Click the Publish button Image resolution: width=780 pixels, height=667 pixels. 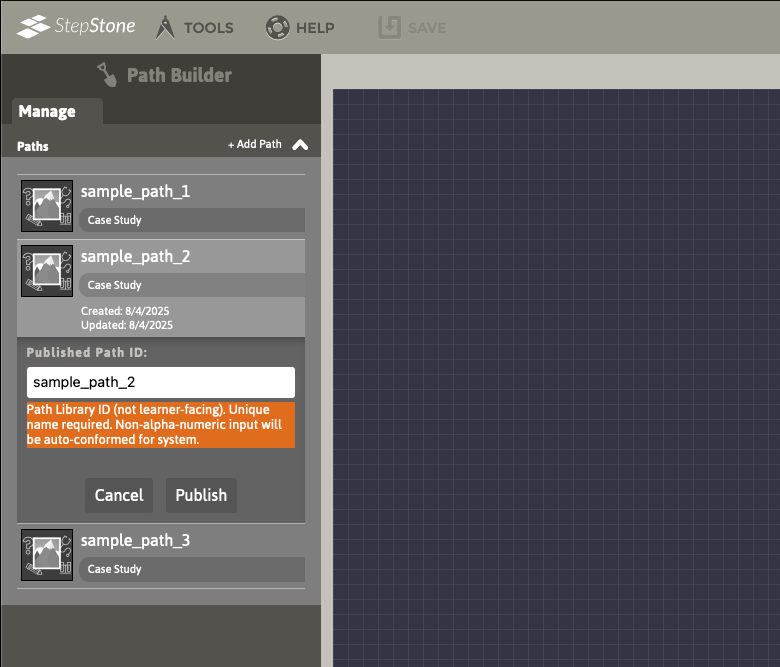[201, 495]
